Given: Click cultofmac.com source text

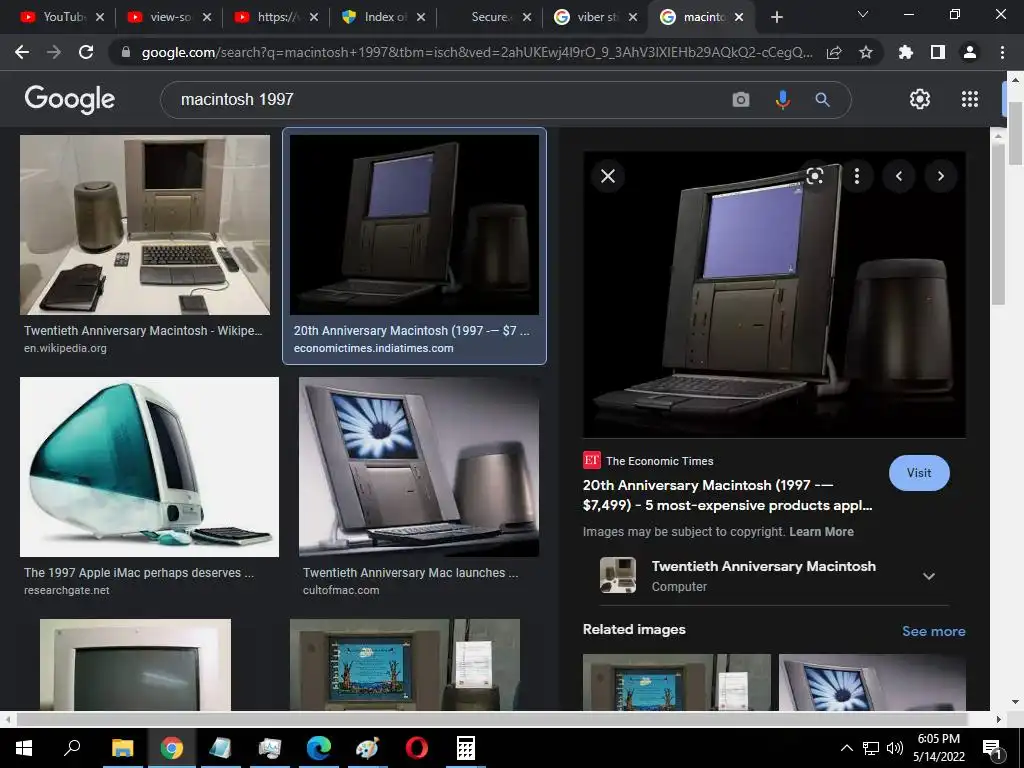Looking at the screenshot, I should [341, 590].
